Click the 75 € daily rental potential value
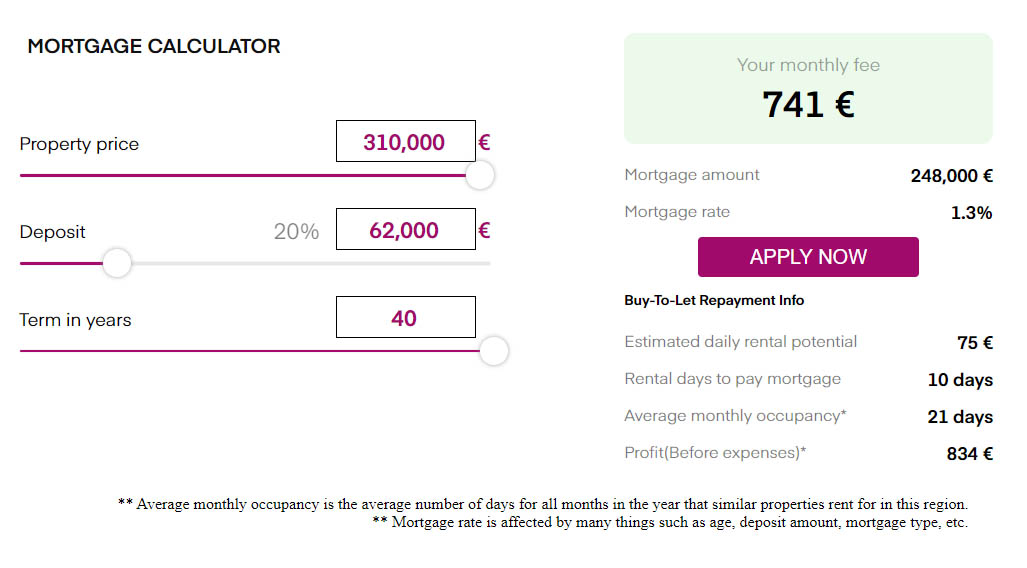The width and height of the screenshot is (1027, 568). click(974, 343)
